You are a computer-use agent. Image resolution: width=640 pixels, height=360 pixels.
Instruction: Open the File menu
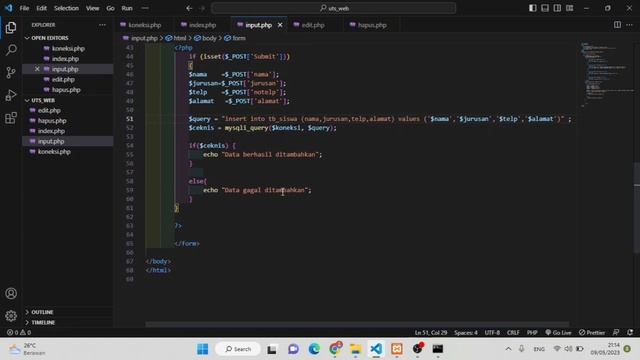24,8
